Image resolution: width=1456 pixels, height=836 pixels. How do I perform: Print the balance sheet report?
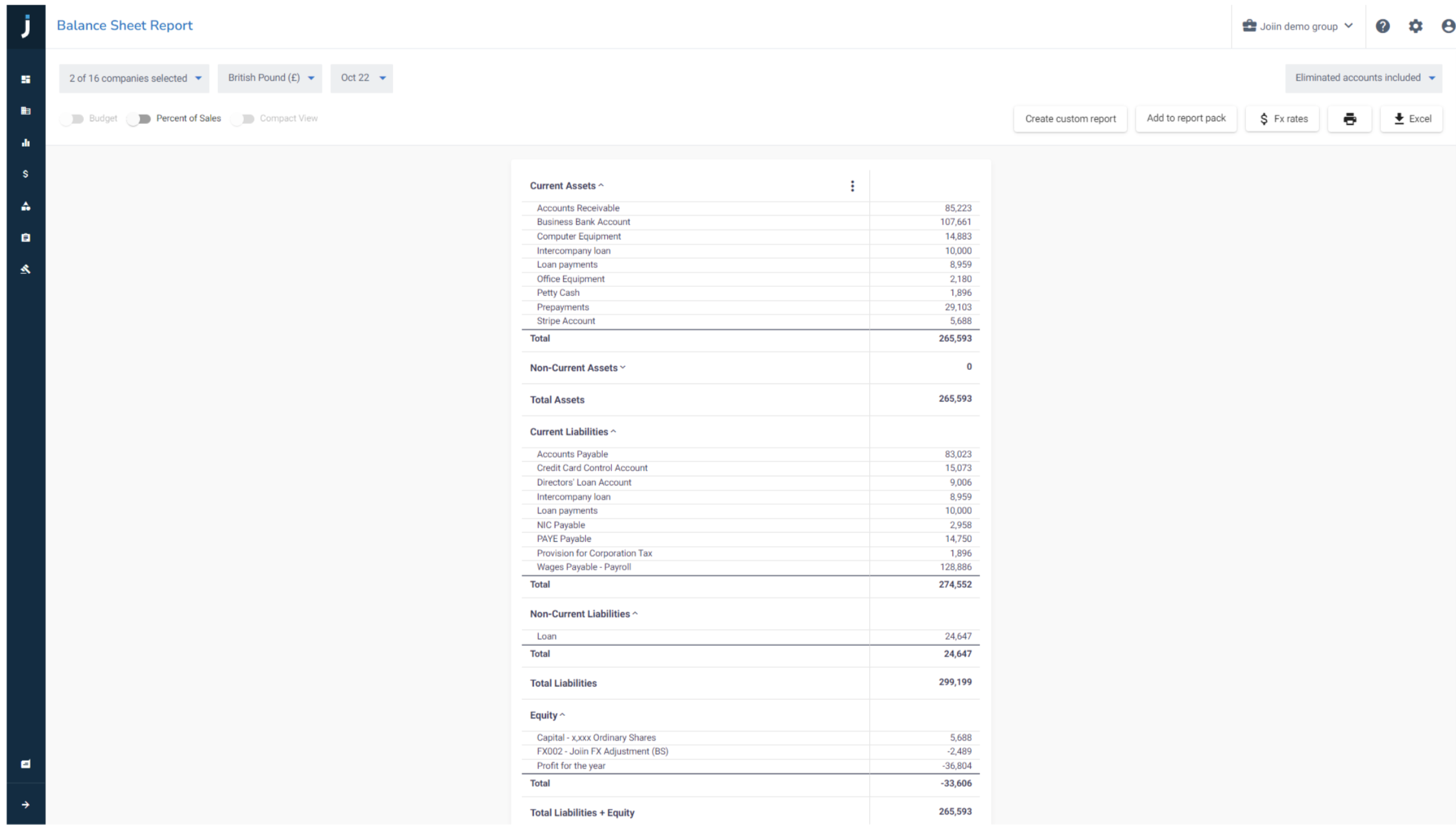(1350, 119)
